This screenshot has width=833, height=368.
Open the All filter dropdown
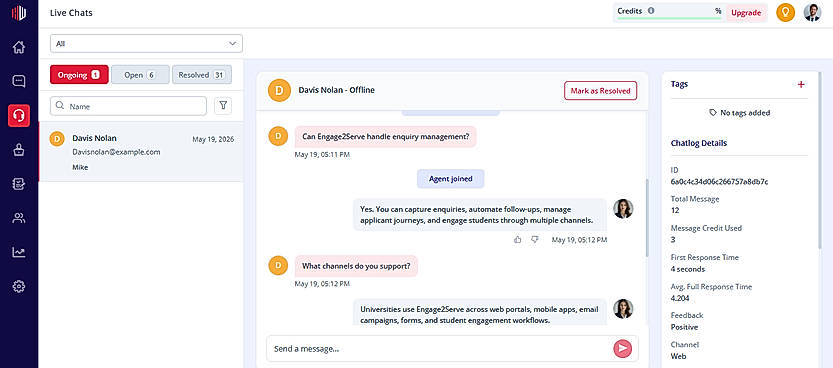pyautogui.click(x=146, y=44)
